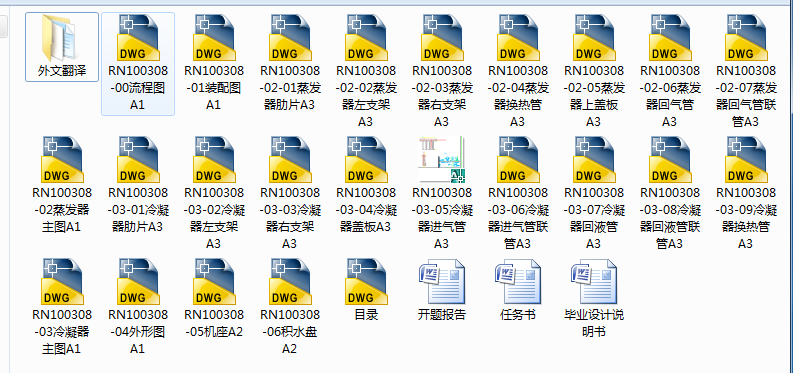Image resolution: width=793 pixels, height=373 pixels.
Task: Click the file name text 毕业设计说明书
Action: 594,323
